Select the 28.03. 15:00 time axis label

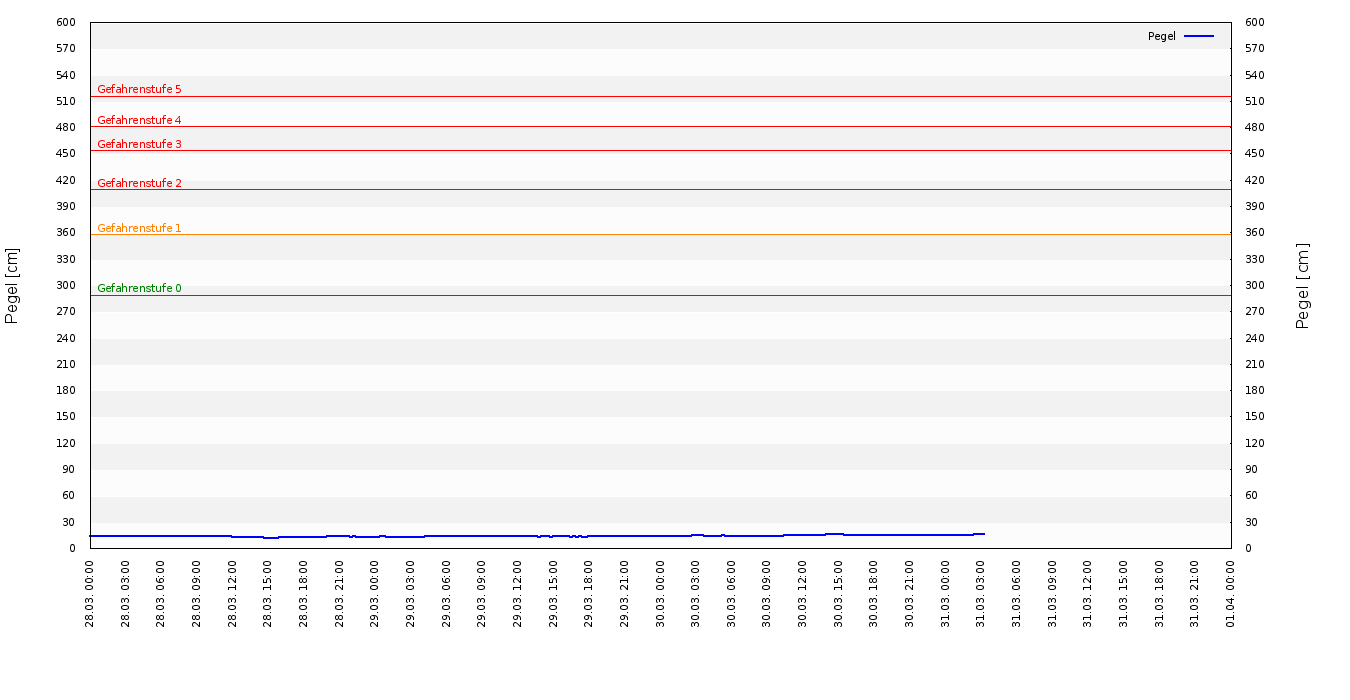268,593
